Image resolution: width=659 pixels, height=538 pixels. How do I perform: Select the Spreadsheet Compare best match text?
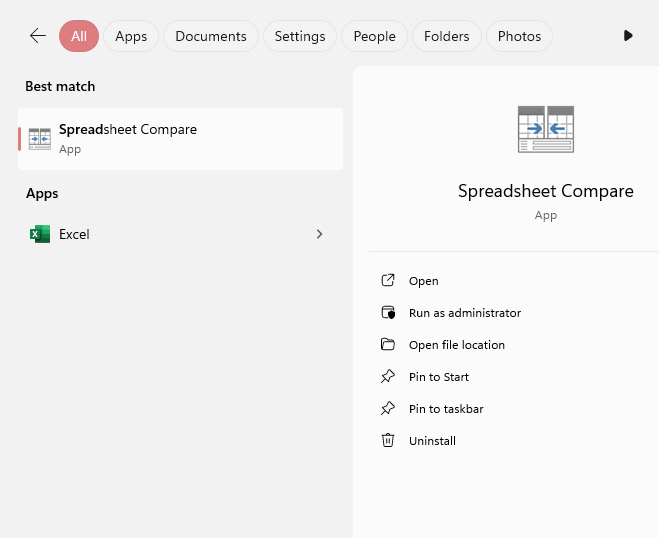[128, 129]
